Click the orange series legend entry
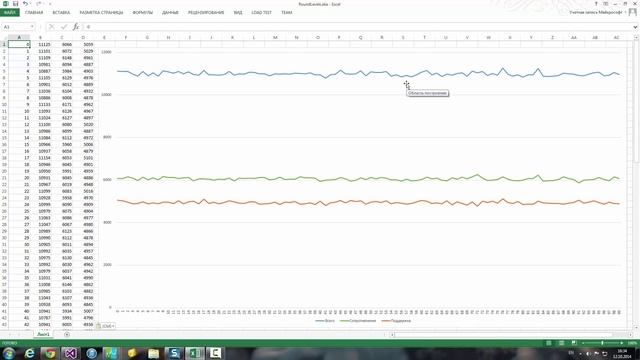The height and width of the screenshot is (360, 640). (x=396, y=321)
